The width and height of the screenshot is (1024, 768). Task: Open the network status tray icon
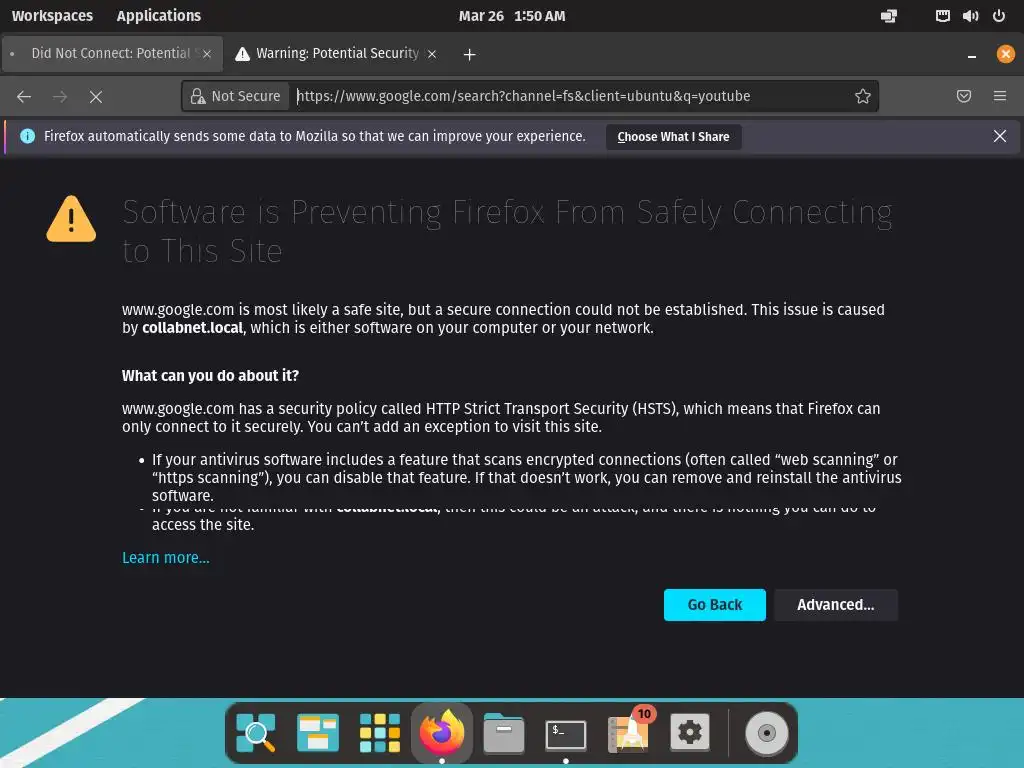[x=889, y=16]
